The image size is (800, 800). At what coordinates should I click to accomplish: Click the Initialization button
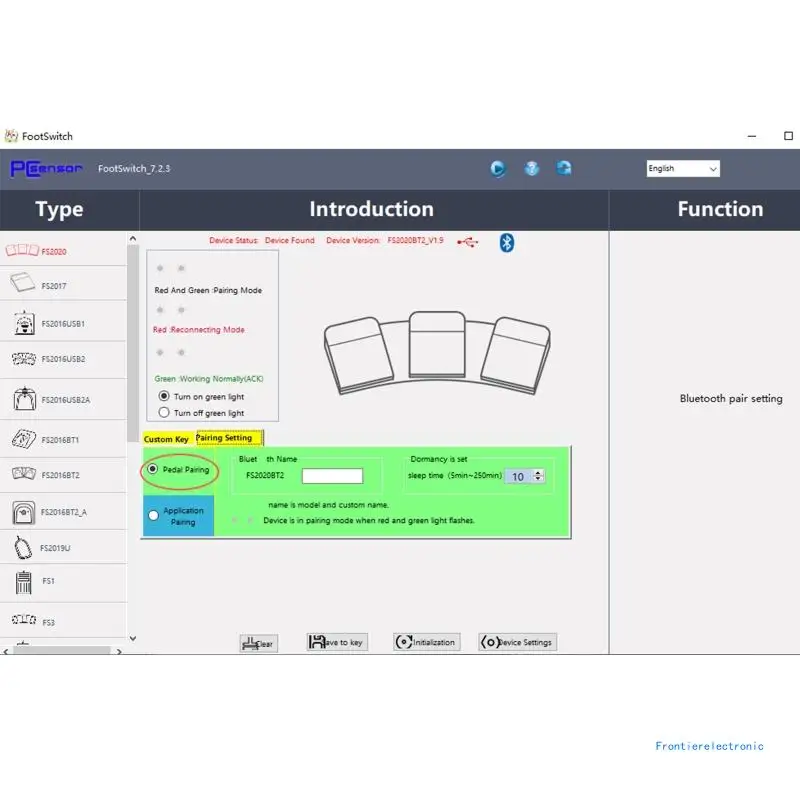pos(427,642)
